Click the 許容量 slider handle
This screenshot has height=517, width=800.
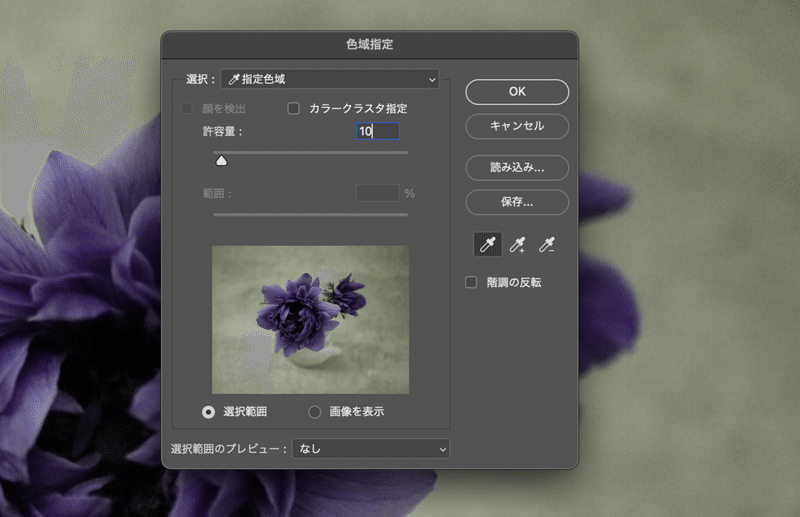[x=221, y=161]
